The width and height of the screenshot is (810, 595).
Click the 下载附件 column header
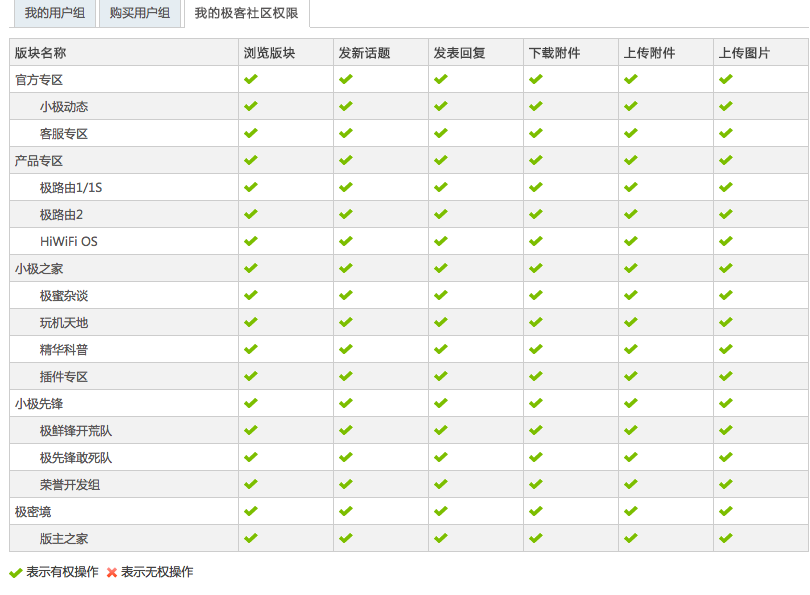554,53
